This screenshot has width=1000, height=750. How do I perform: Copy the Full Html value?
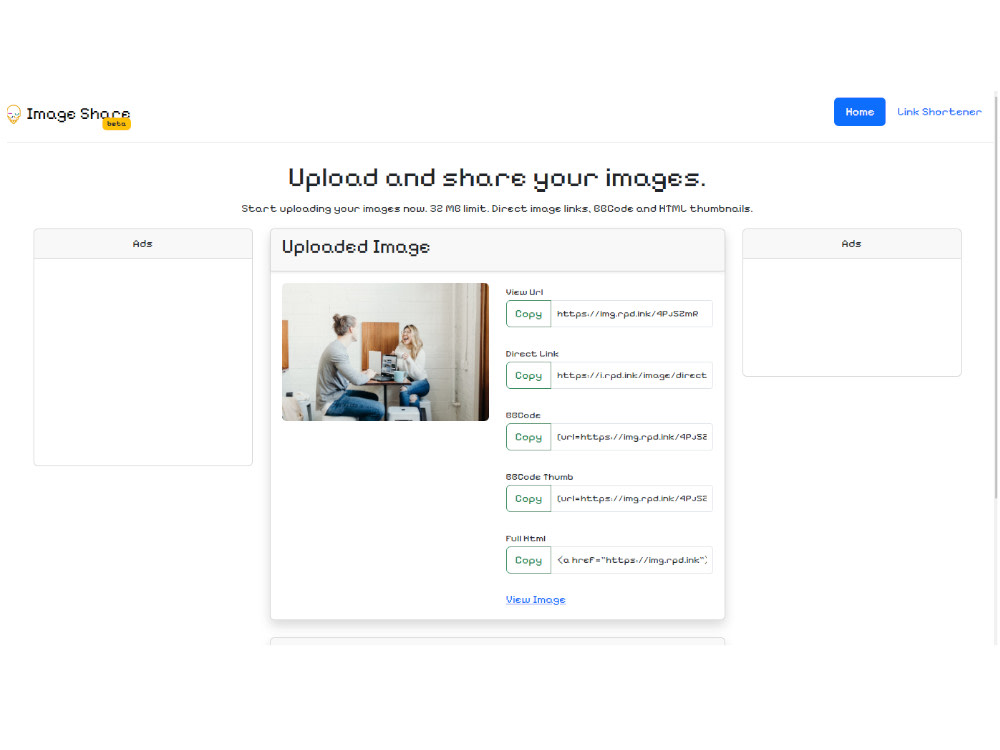tap(528, 560)
